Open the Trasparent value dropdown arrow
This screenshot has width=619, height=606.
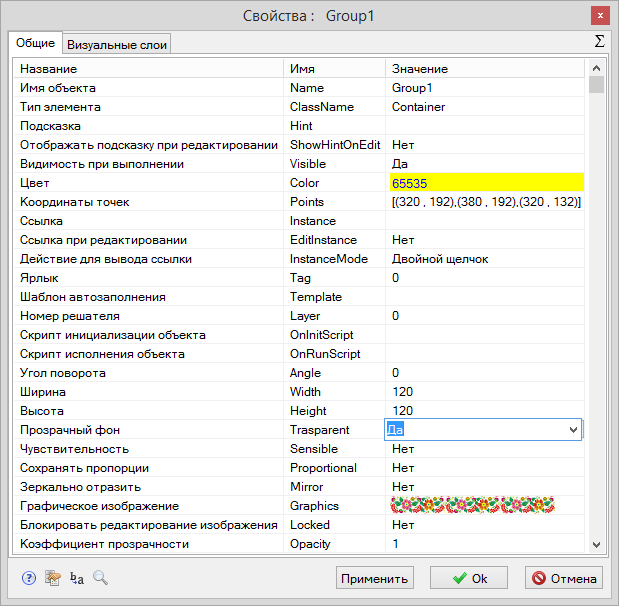tap(573, 430)
